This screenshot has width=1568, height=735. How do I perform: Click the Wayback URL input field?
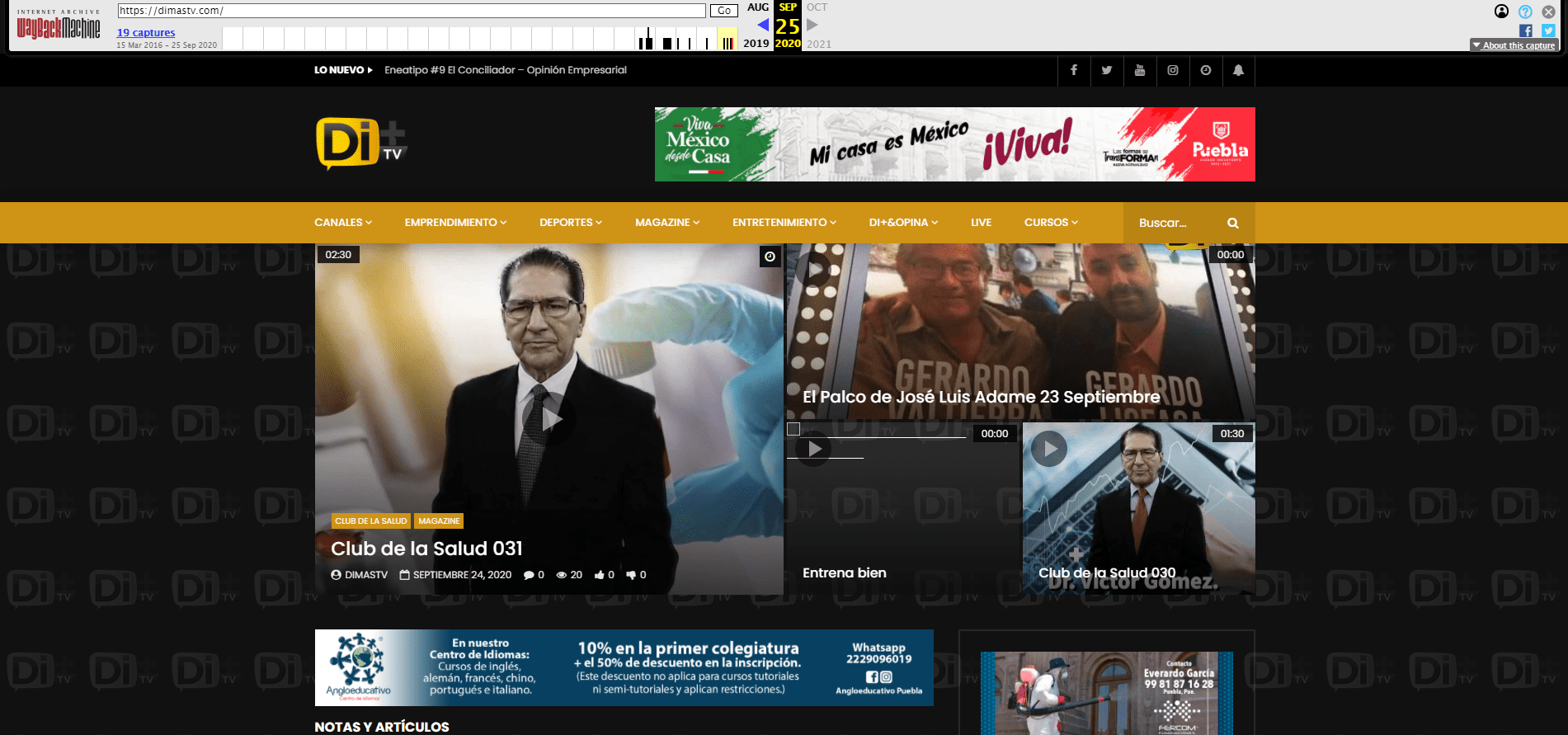[x=411, y=11]
